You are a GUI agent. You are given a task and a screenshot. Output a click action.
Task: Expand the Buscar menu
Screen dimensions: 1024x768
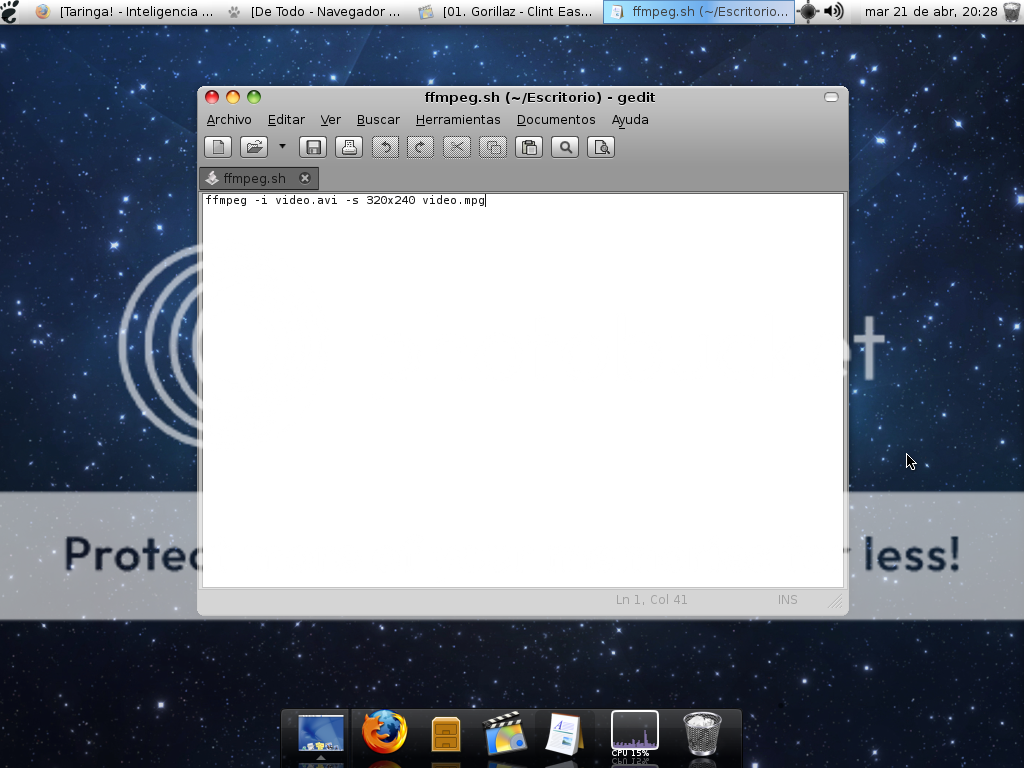point(378,119)
